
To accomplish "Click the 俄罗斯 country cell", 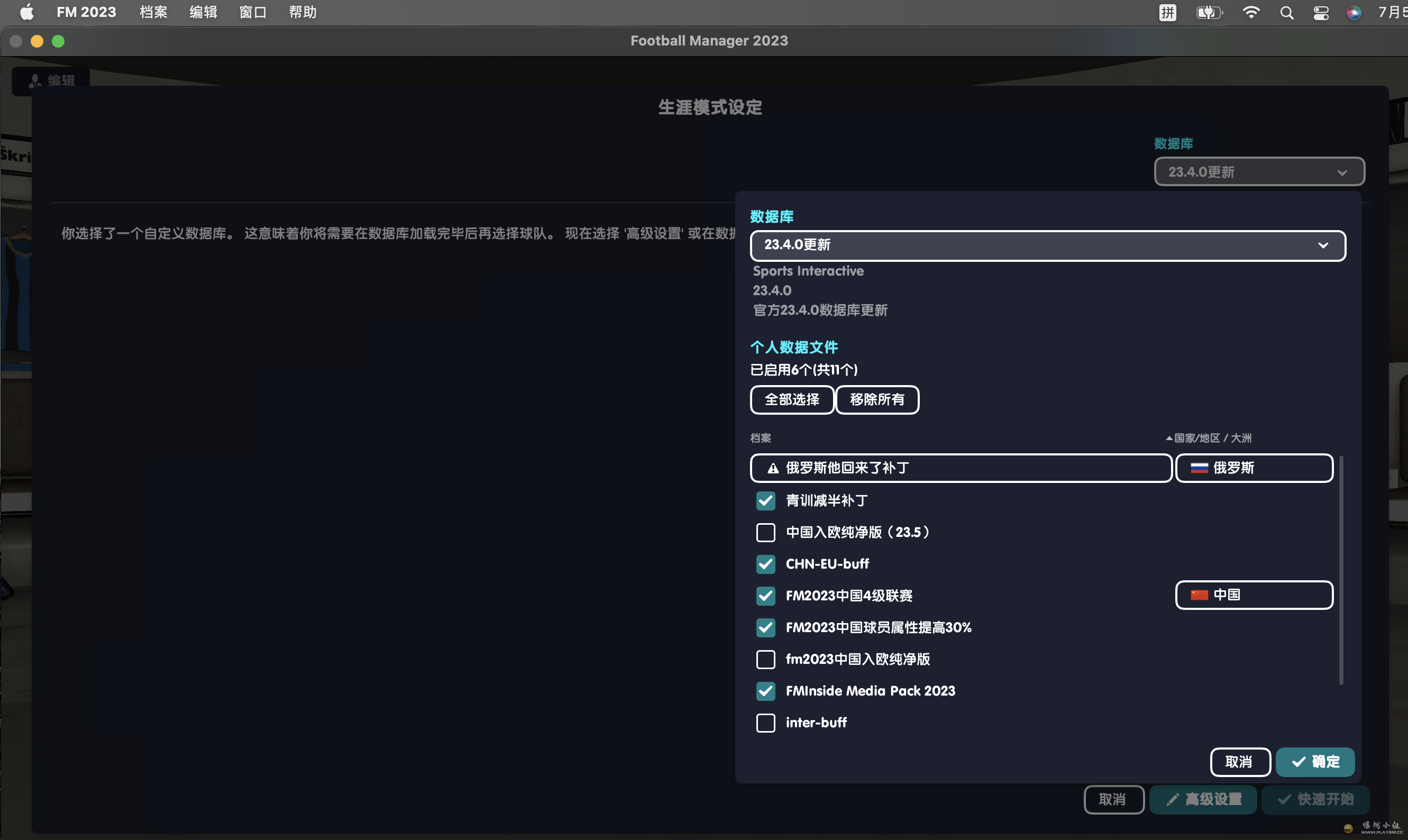I will coord(1254,468).
